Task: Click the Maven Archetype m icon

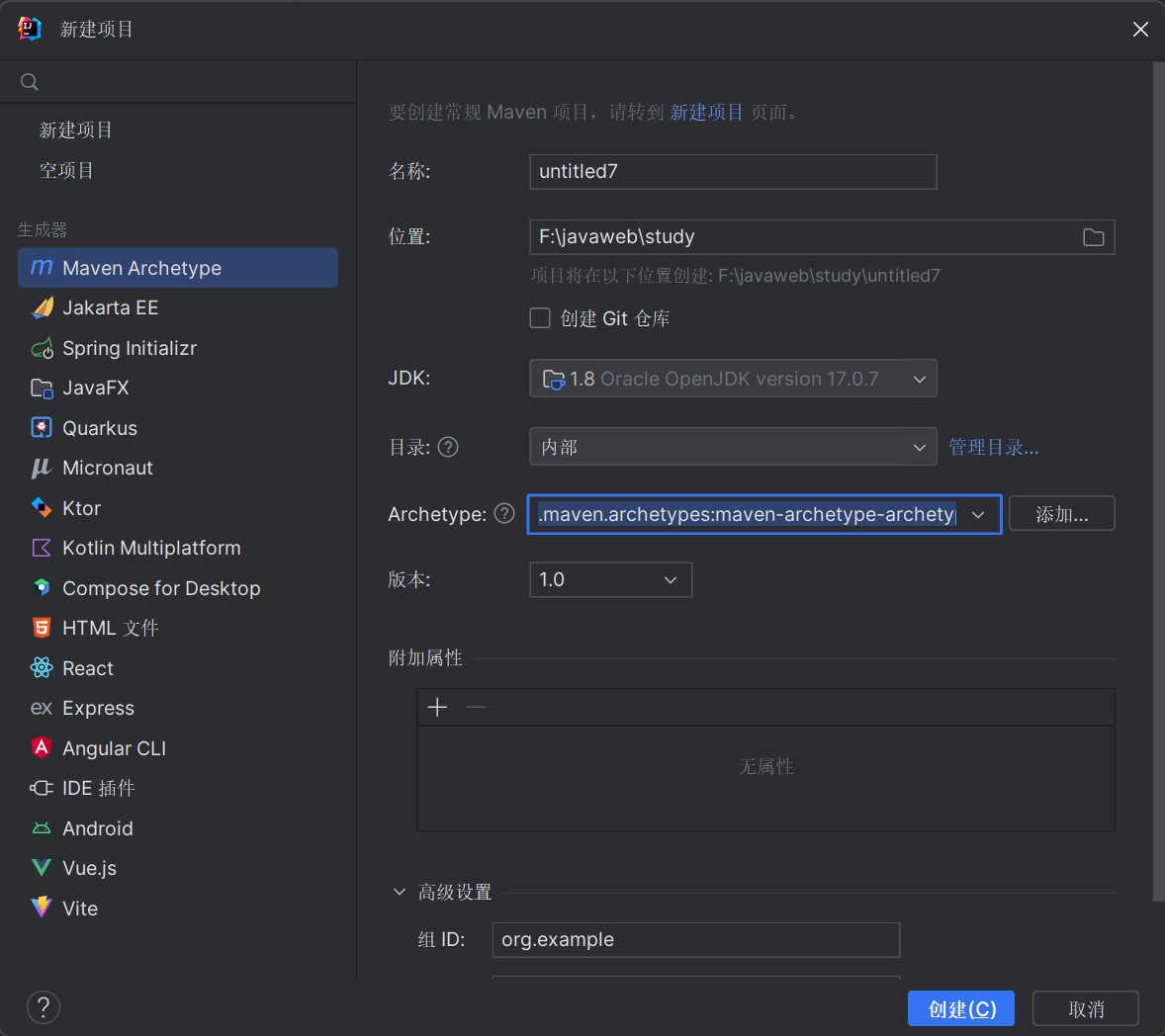Action: (x=42, y=267)
